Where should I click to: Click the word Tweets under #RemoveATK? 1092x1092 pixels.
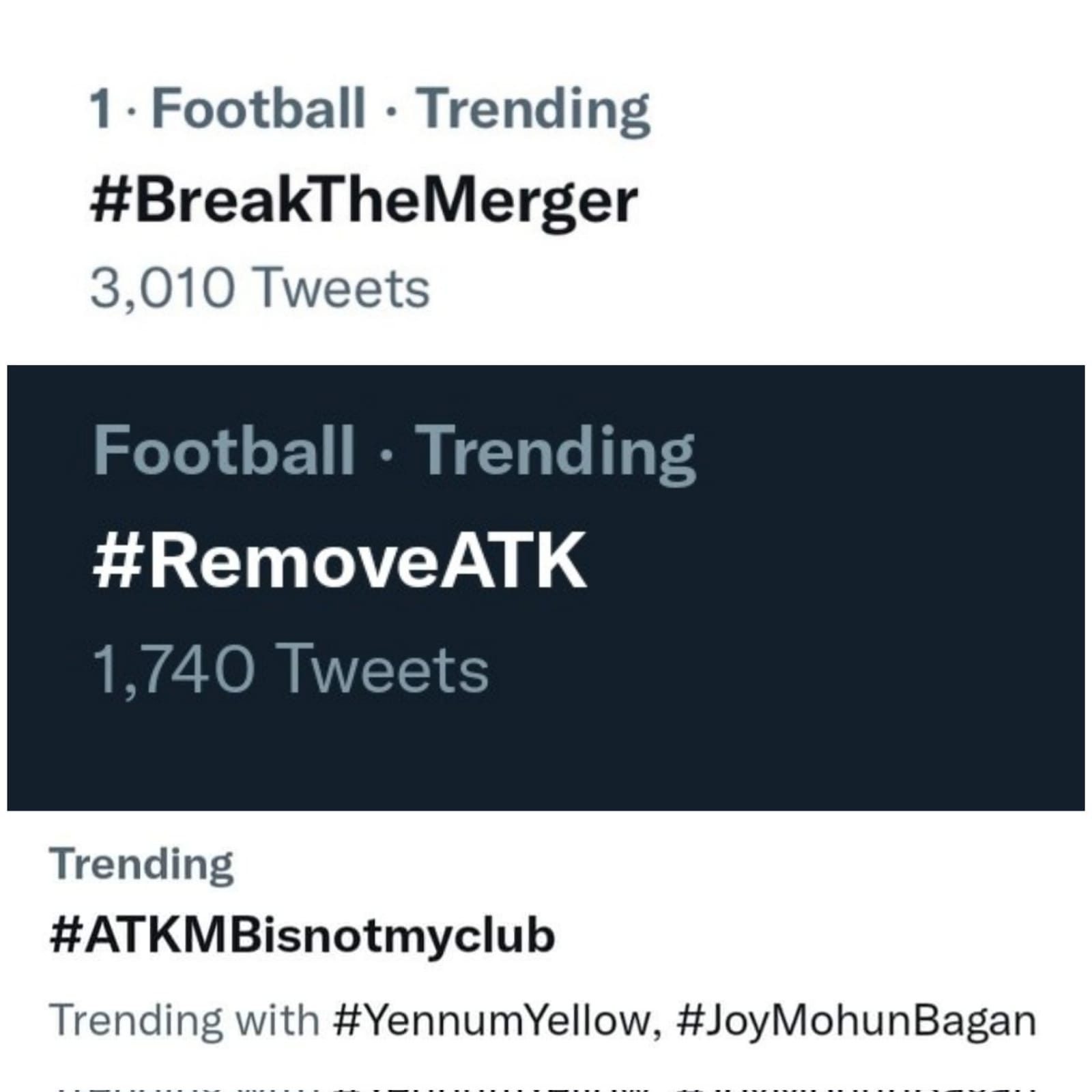point(385,671)
